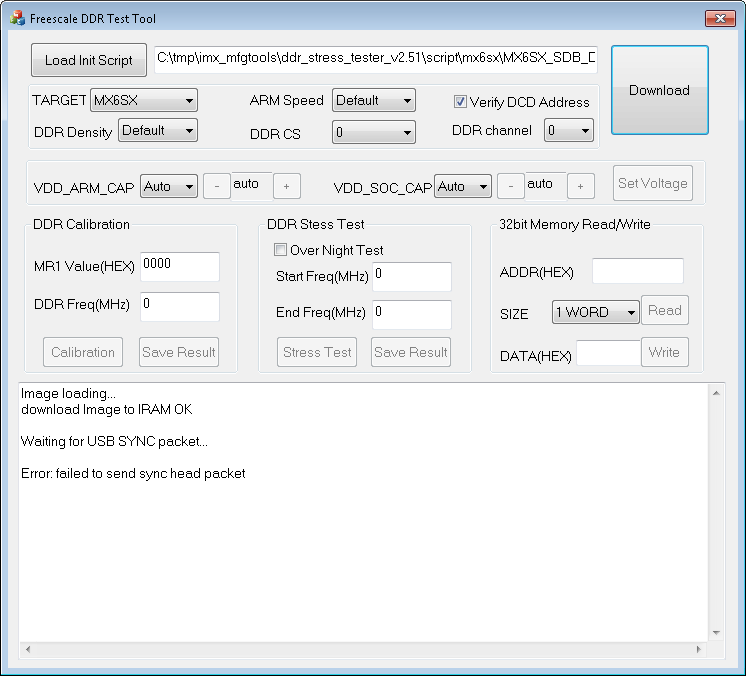Click the Write button
746x676 pixels.
tap(665, 352)
